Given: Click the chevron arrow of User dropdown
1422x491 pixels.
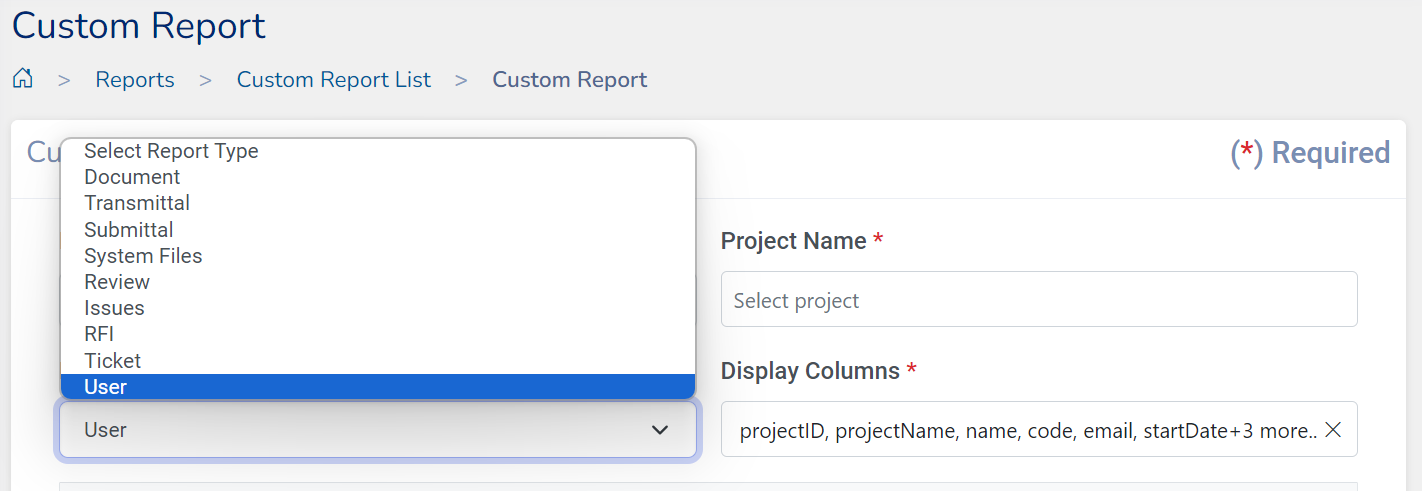Looking at the screenshot, I should [x=659, y=430].
